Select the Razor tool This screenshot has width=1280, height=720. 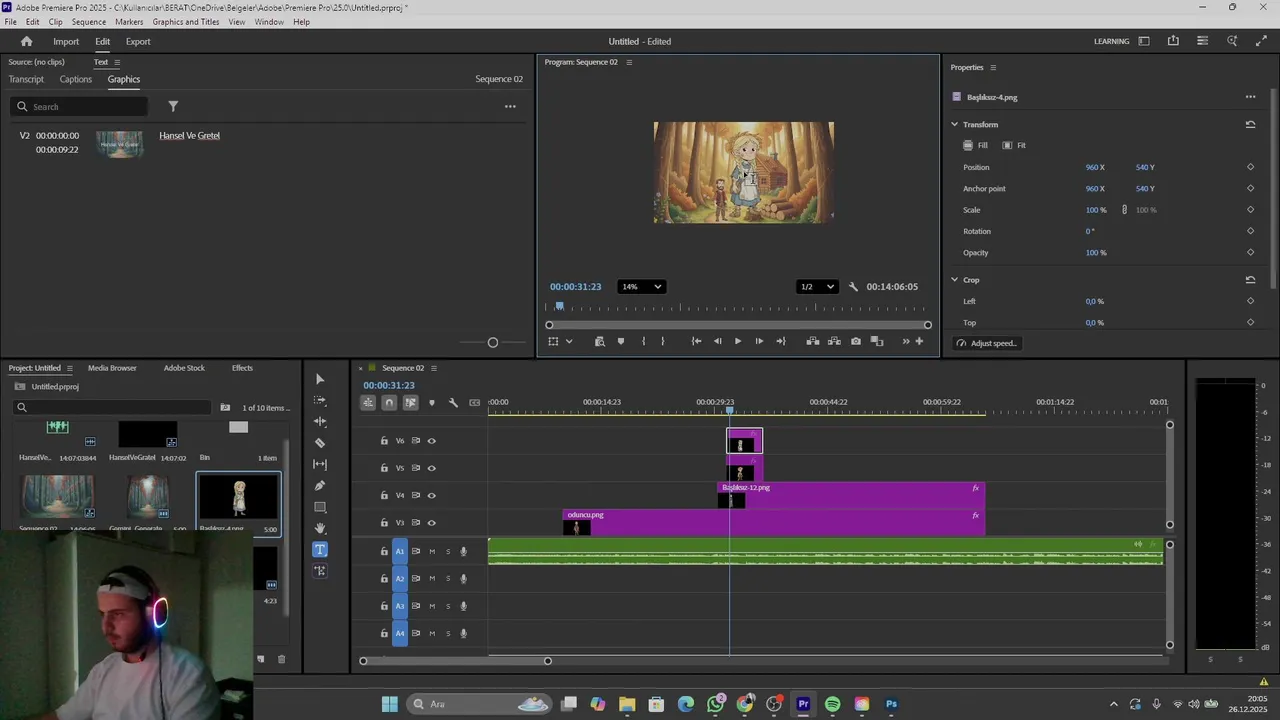pos(320,443)
